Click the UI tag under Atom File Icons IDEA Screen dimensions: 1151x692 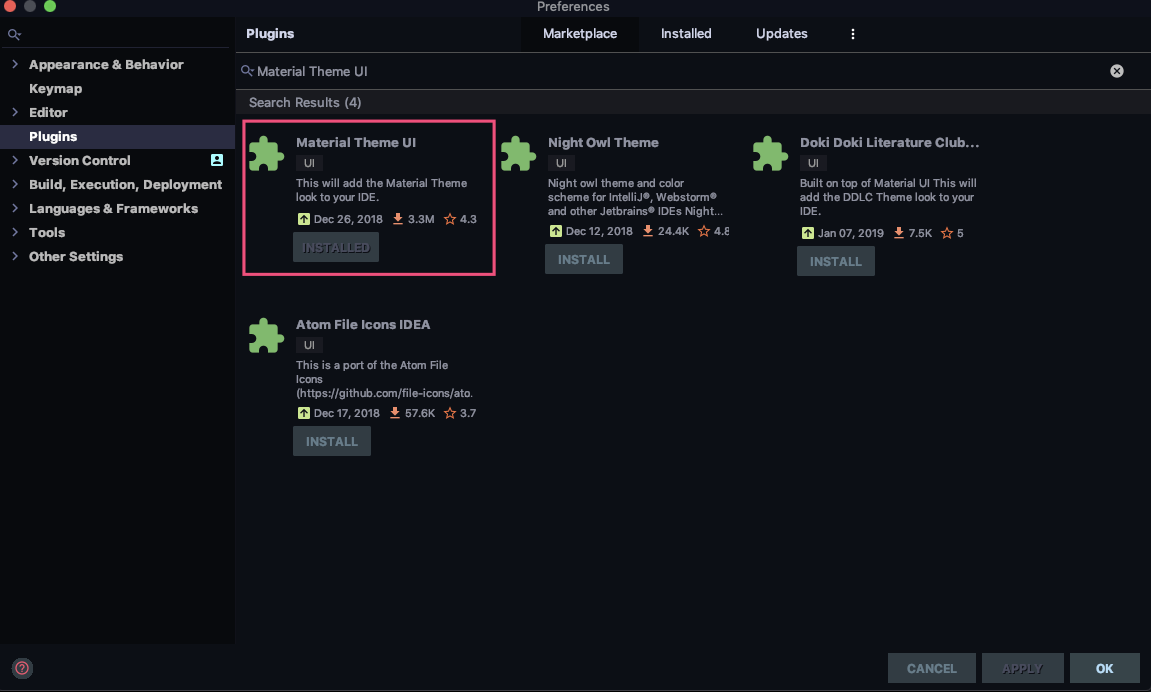(x=309, y=345)
